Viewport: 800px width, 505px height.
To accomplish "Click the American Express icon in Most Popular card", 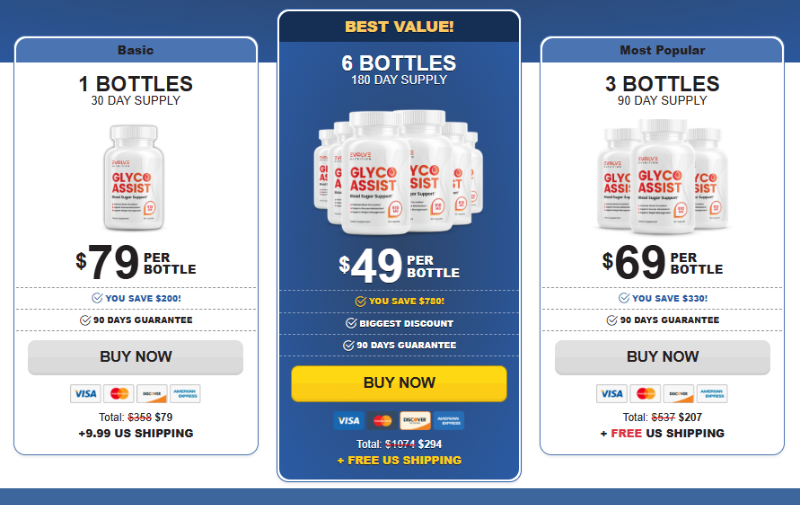I will click(x=712, y=394).
